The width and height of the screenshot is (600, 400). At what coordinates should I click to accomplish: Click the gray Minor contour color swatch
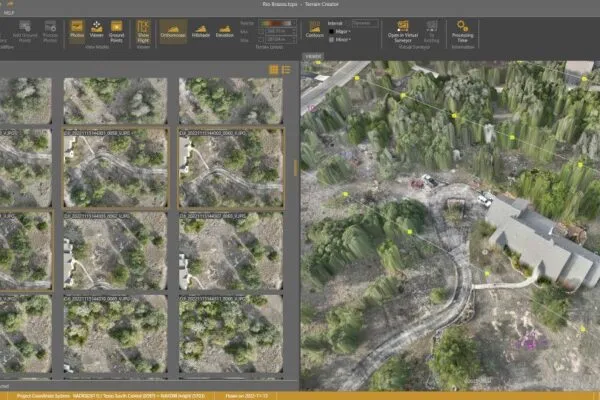click(x=331, y=39)
